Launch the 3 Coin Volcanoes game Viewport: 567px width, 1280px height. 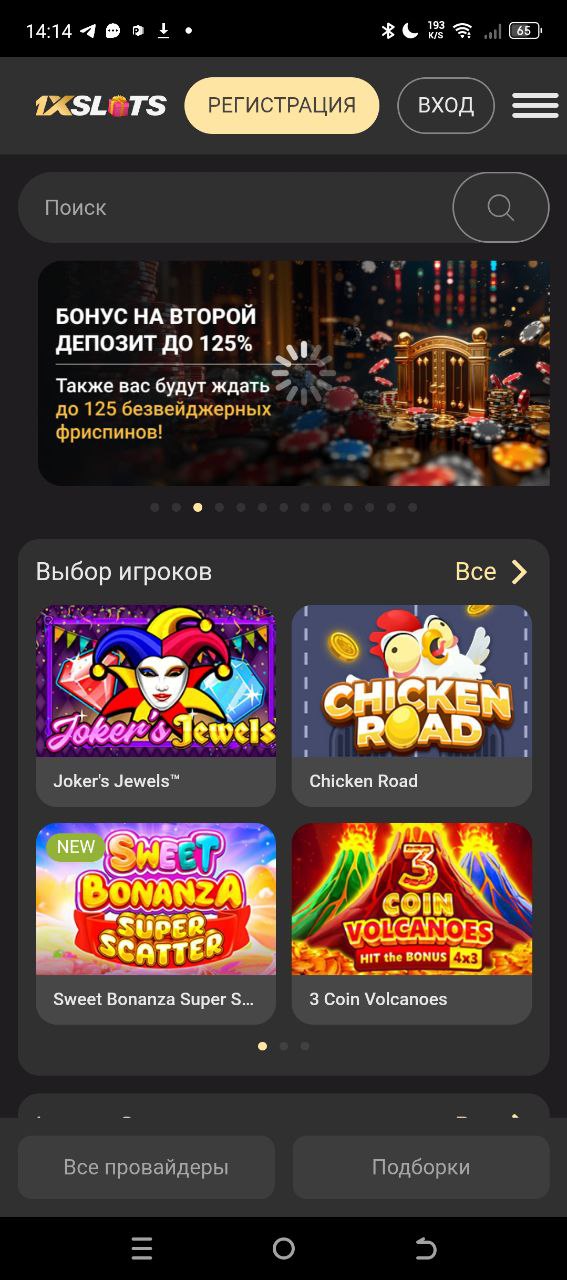(x=412, y=923)
